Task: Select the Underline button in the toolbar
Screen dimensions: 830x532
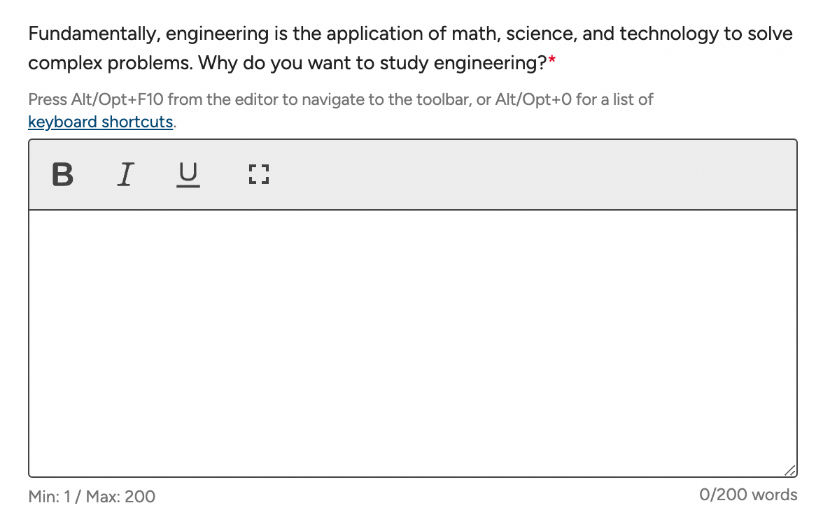Action: pyautogui.click(x=188, y=175)
